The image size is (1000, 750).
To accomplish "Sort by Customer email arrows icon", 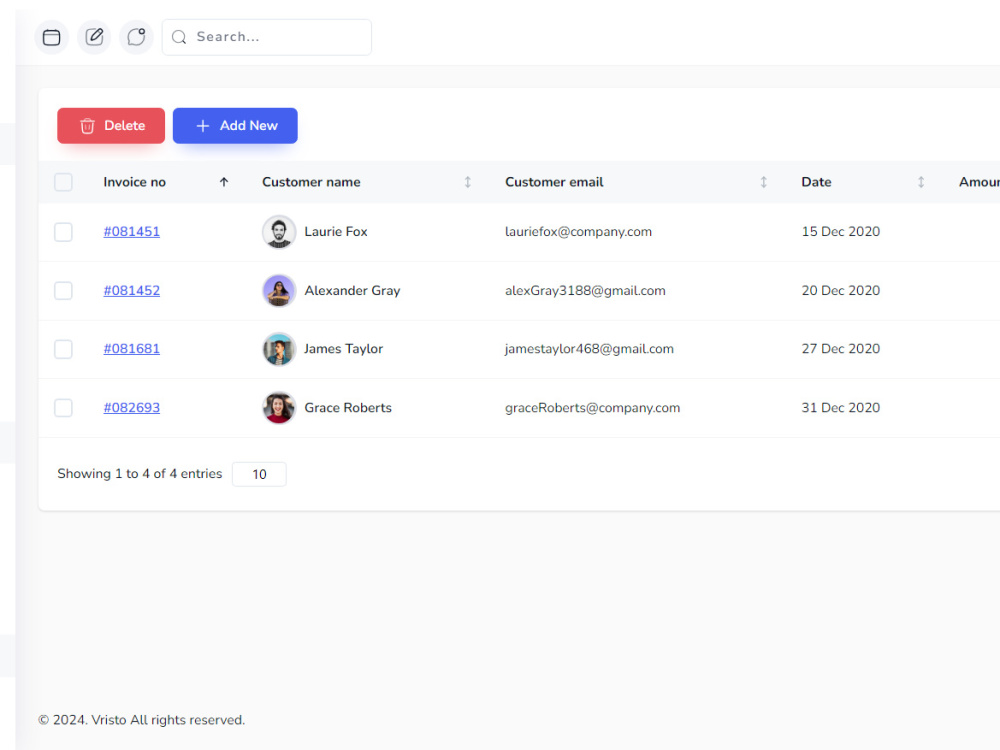I will coord(763,182).
